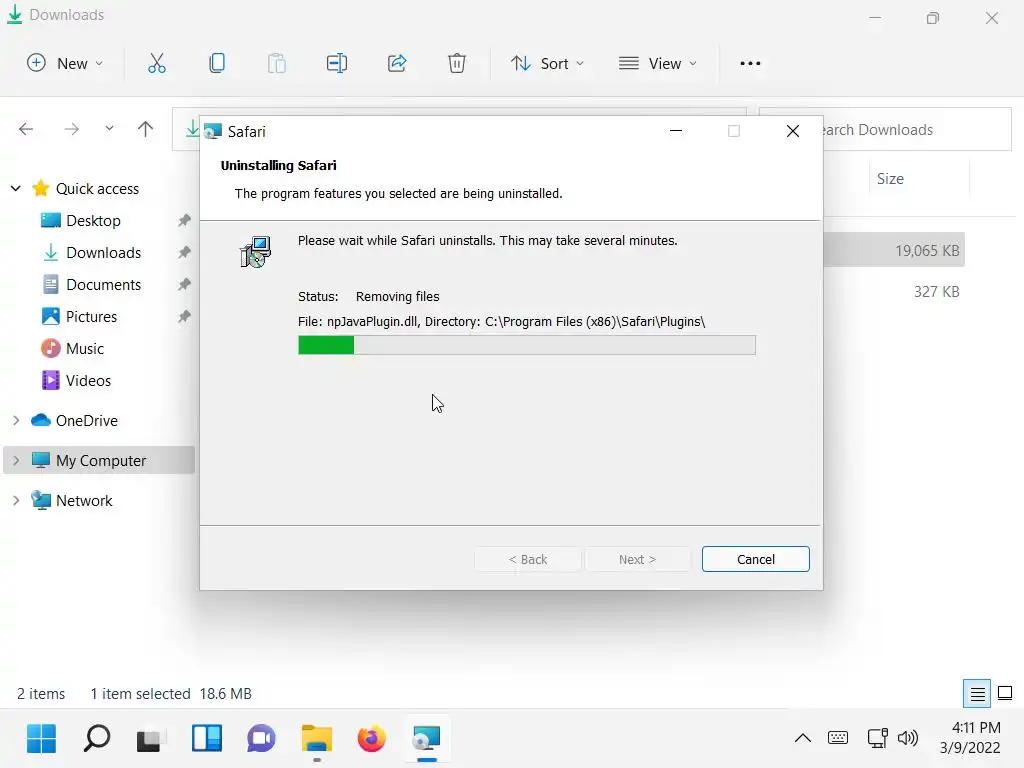Image resolution: width=1024 pixels, height=768 pixels.
Task: Click the "Removing files" status text
Action: [398, 296]
